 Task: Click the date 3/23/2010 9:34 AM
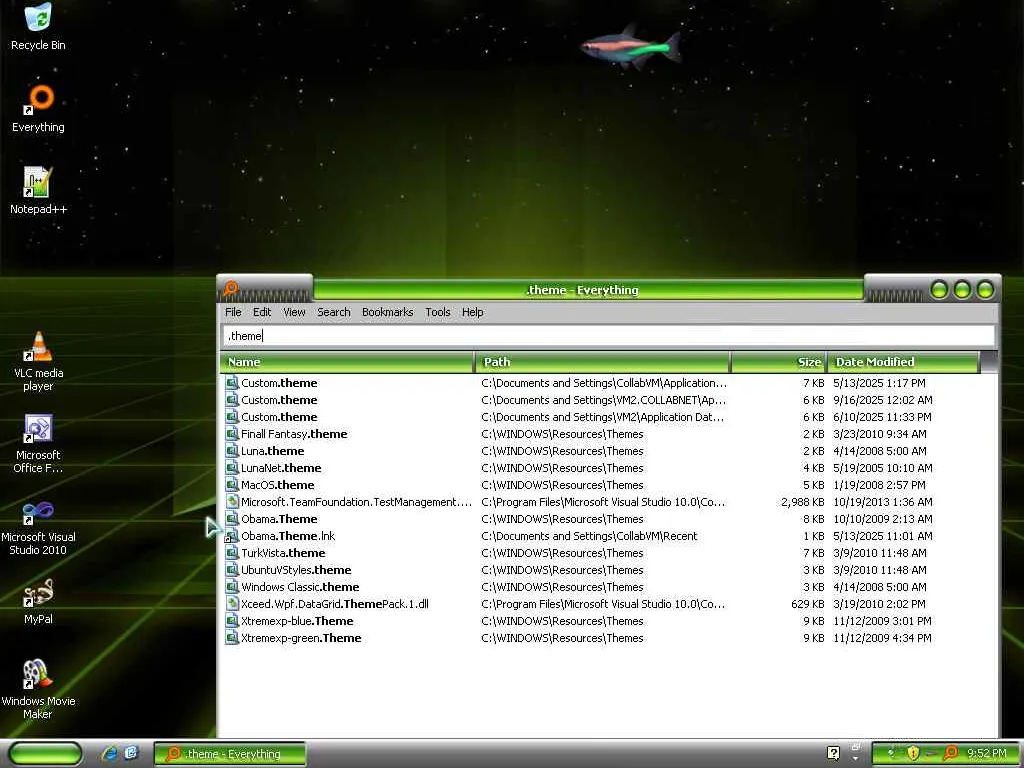click(880, 434)
